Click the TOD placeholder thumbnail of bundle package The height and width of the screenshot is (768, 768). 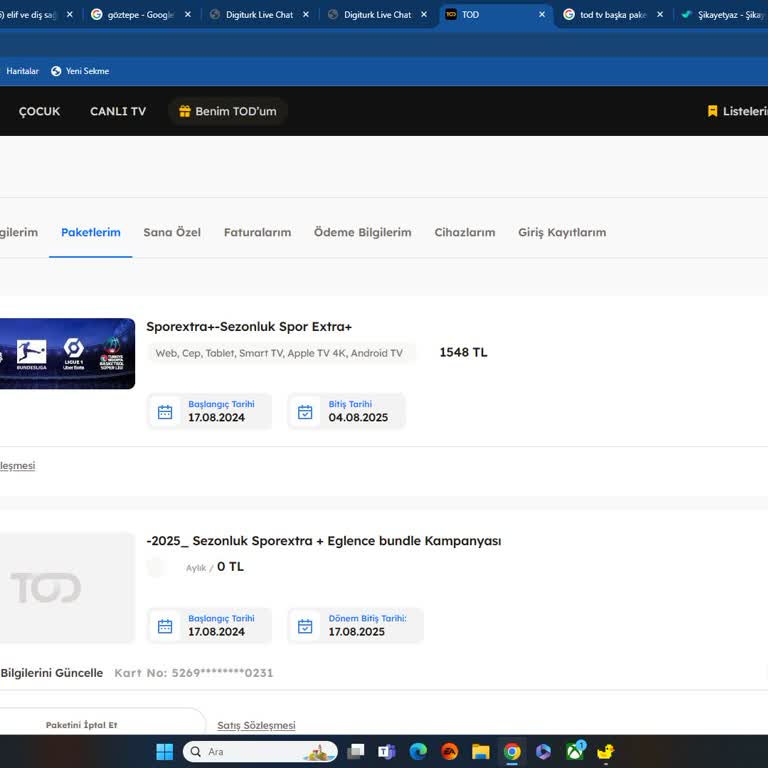click(x=67, y=588)
